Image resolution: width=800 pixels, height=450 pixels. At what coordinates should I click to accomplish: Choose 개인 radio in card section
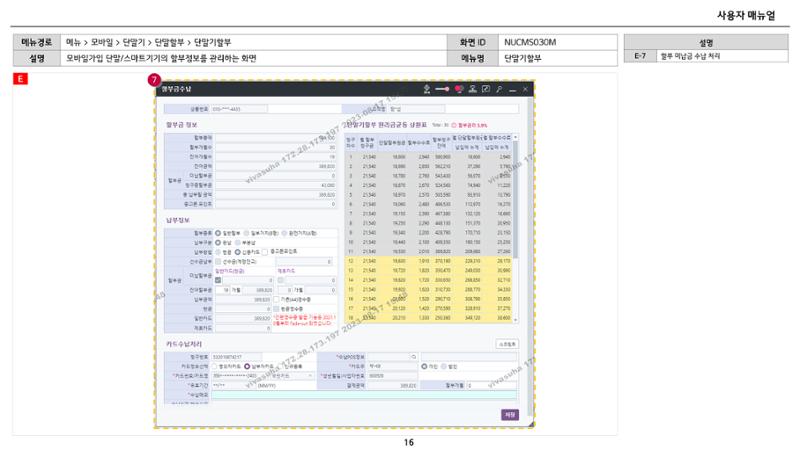tap(424, 366)
